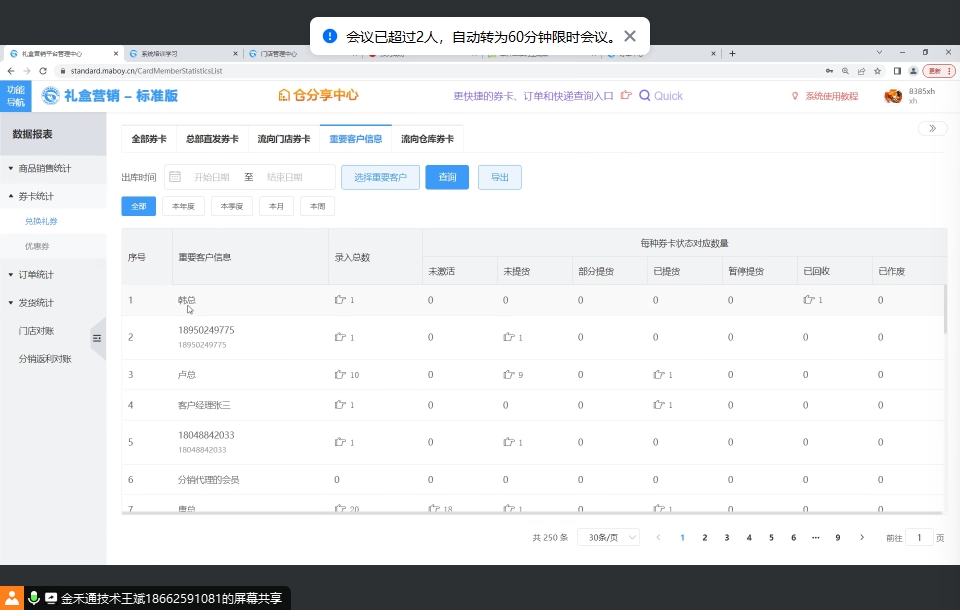960x610 pixels.
Task: Click the table's vertical scrollbar
Action: [945, 310]
